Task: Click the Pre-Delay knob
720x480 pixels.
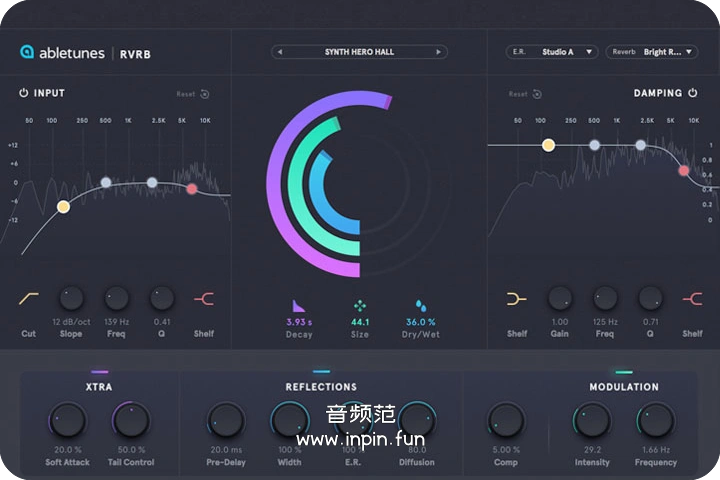Action: [x=226, y=419]
